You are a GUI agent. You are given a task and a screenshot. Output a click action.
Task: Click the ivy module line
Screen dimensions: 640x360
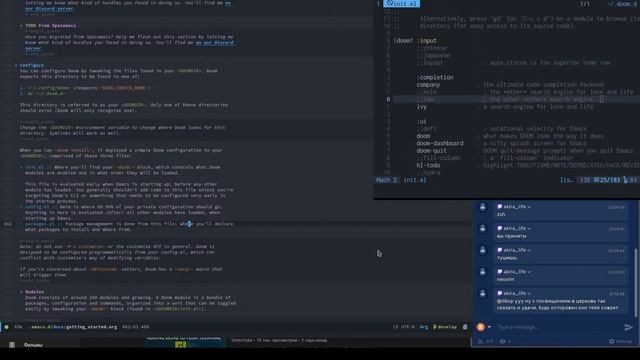pyautogui.click(x=422, y=107)
